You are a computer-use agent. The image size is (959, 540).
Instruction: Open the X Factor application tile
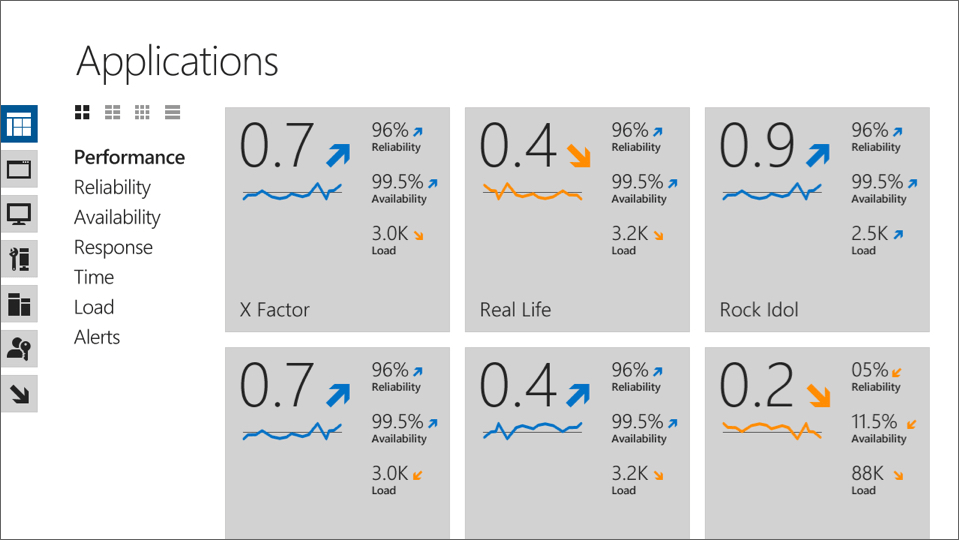pos(337,219)
